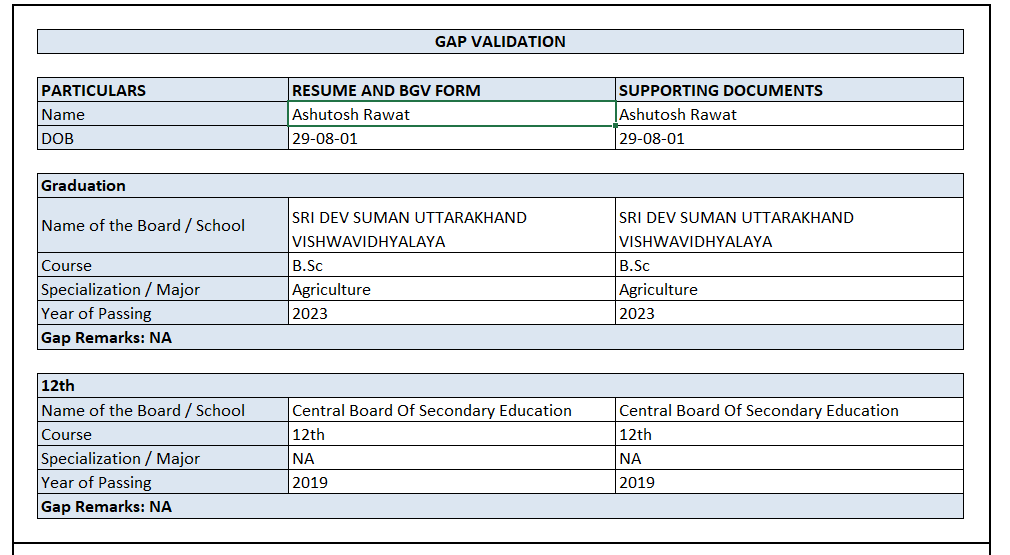Select 12th Specialization NA in Supporting Documents
The width and height of the screenshot is (1010, 555).
(x=788, y=459)
